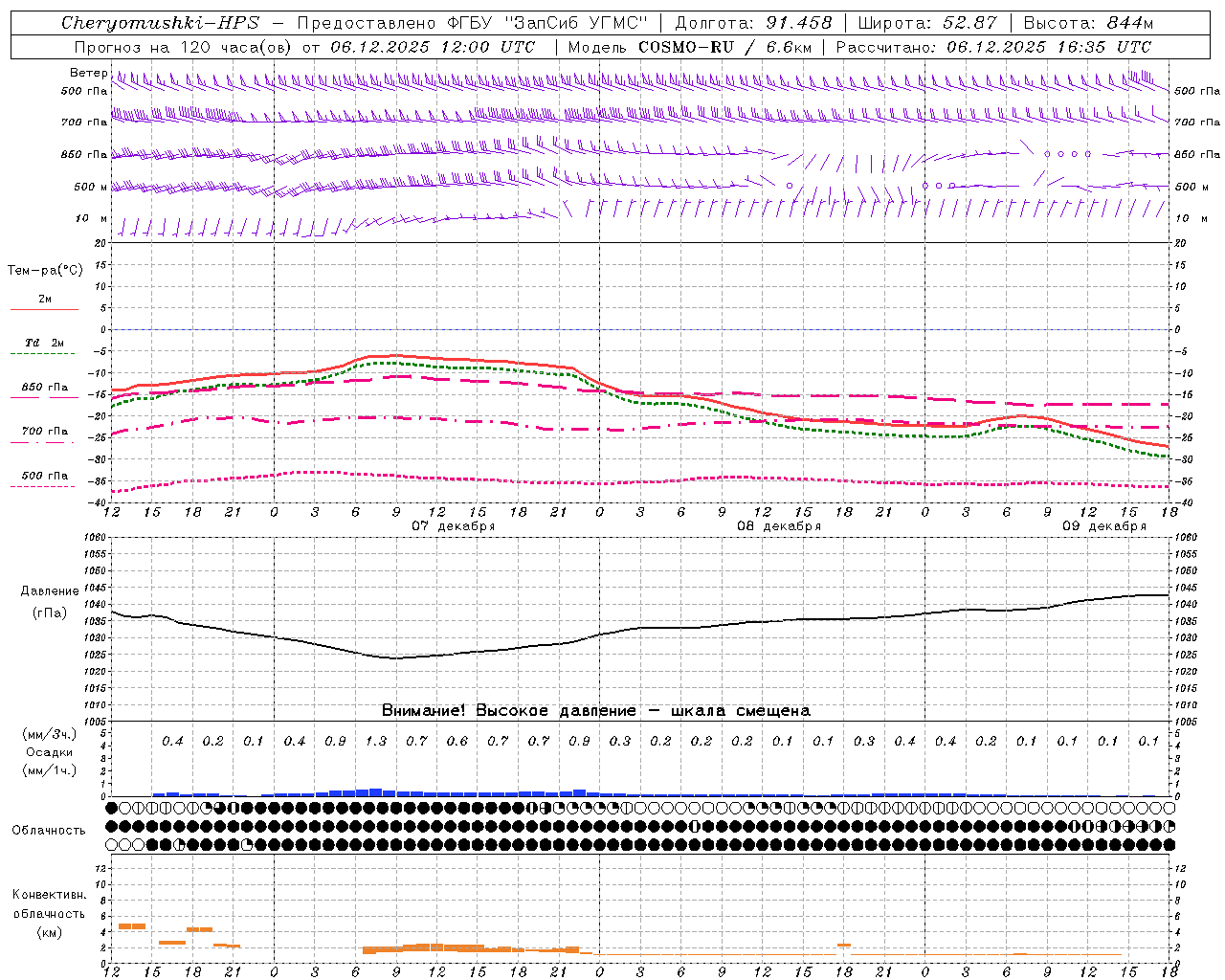This screenshot has width=1225, height=980.
Task: Click the right '10 м' wind level label
Action: (1191, 218)
